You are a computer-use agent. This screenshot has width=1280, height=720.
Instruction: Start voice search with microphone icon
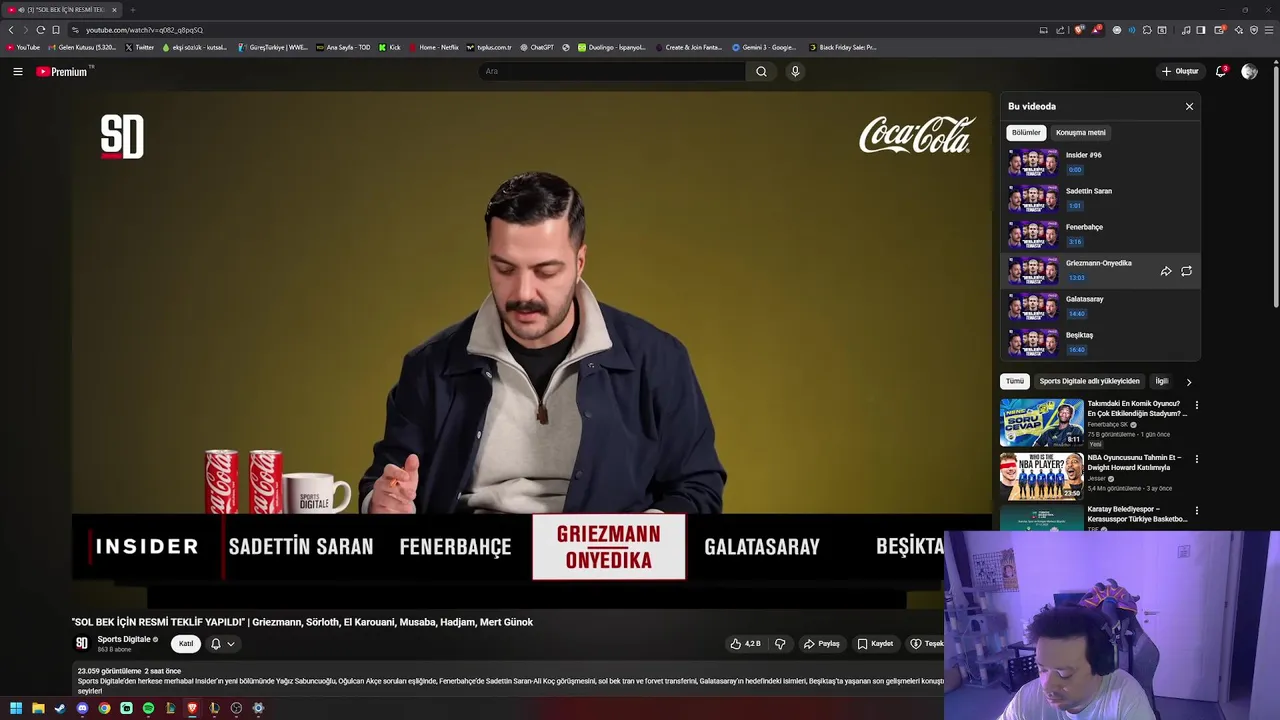coord(795,71)
